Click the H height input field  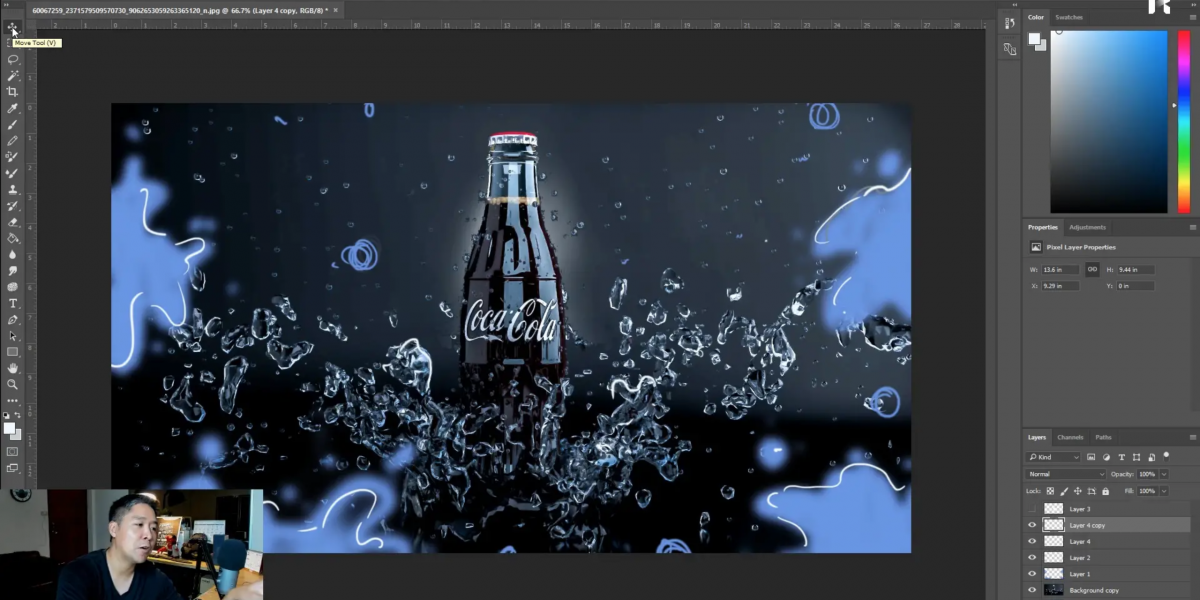click(x=1135, y=269)
